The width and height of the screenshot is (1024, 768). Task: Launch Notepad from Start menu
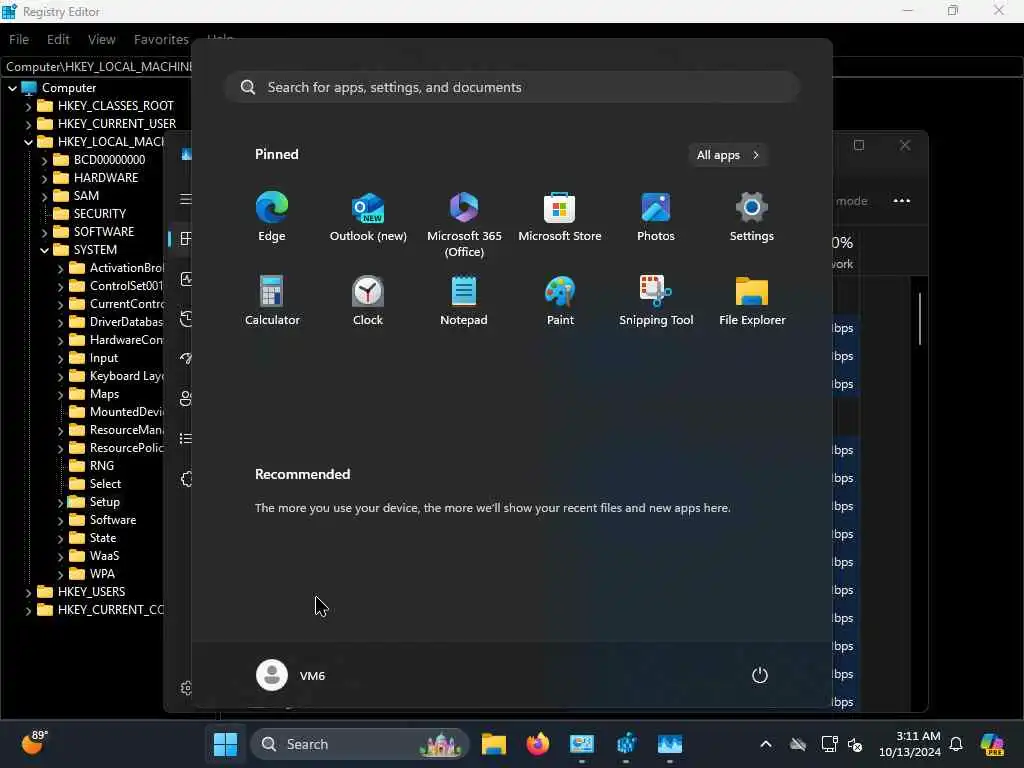[464, 301]
